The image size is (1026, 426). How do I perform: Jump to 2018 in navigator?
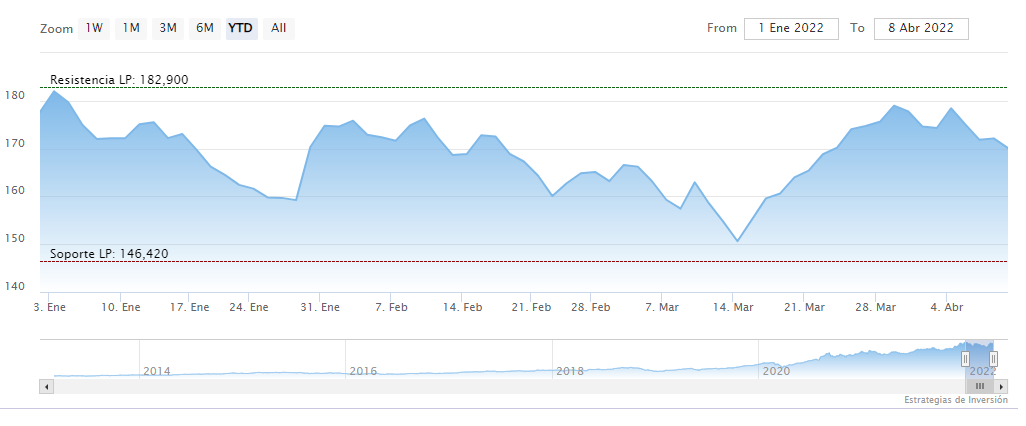tap(570, 371)
